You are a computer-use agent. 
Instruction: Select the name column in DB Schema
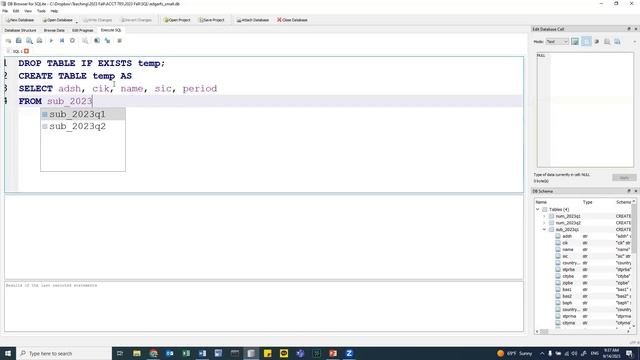click(x=568, y=249)
